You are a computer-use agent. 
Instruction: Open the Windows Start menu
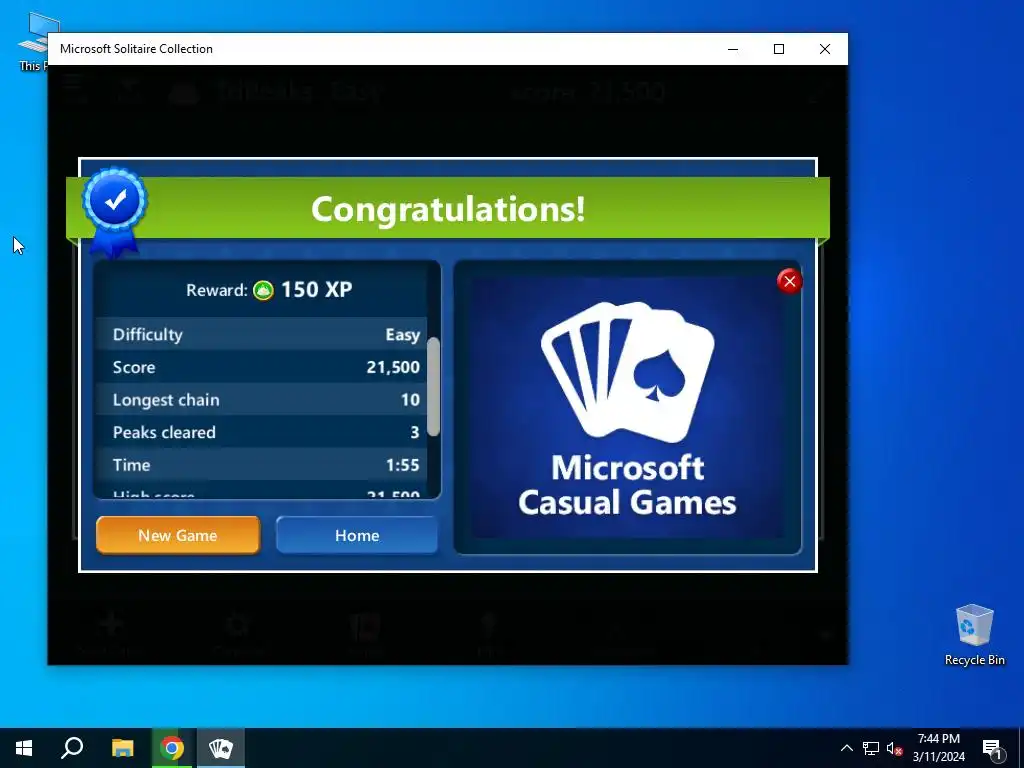pyautogui.click(x=24, y=748)
